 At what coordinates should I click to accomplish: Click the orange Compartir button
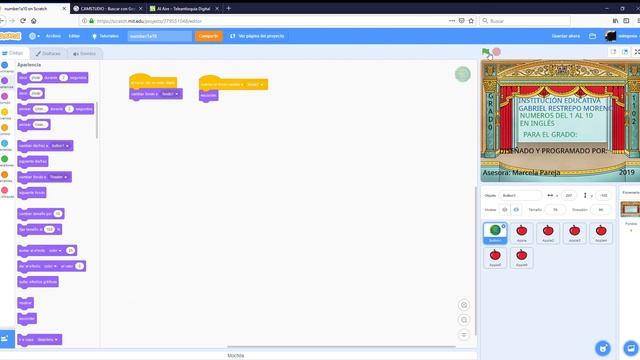209,36
